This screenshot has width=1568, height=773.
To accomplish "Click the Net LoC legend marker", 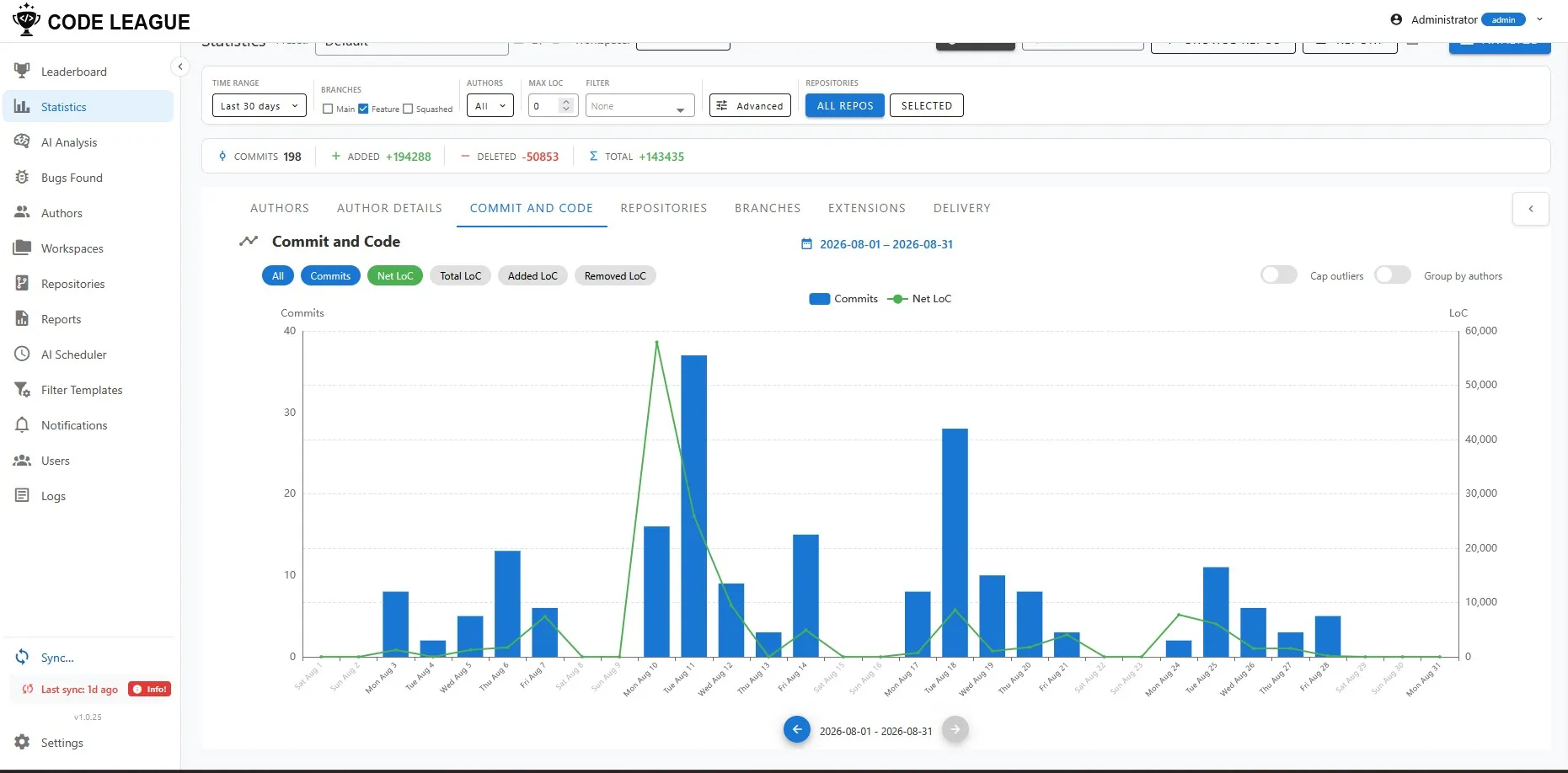I will (x=898, y=299).
